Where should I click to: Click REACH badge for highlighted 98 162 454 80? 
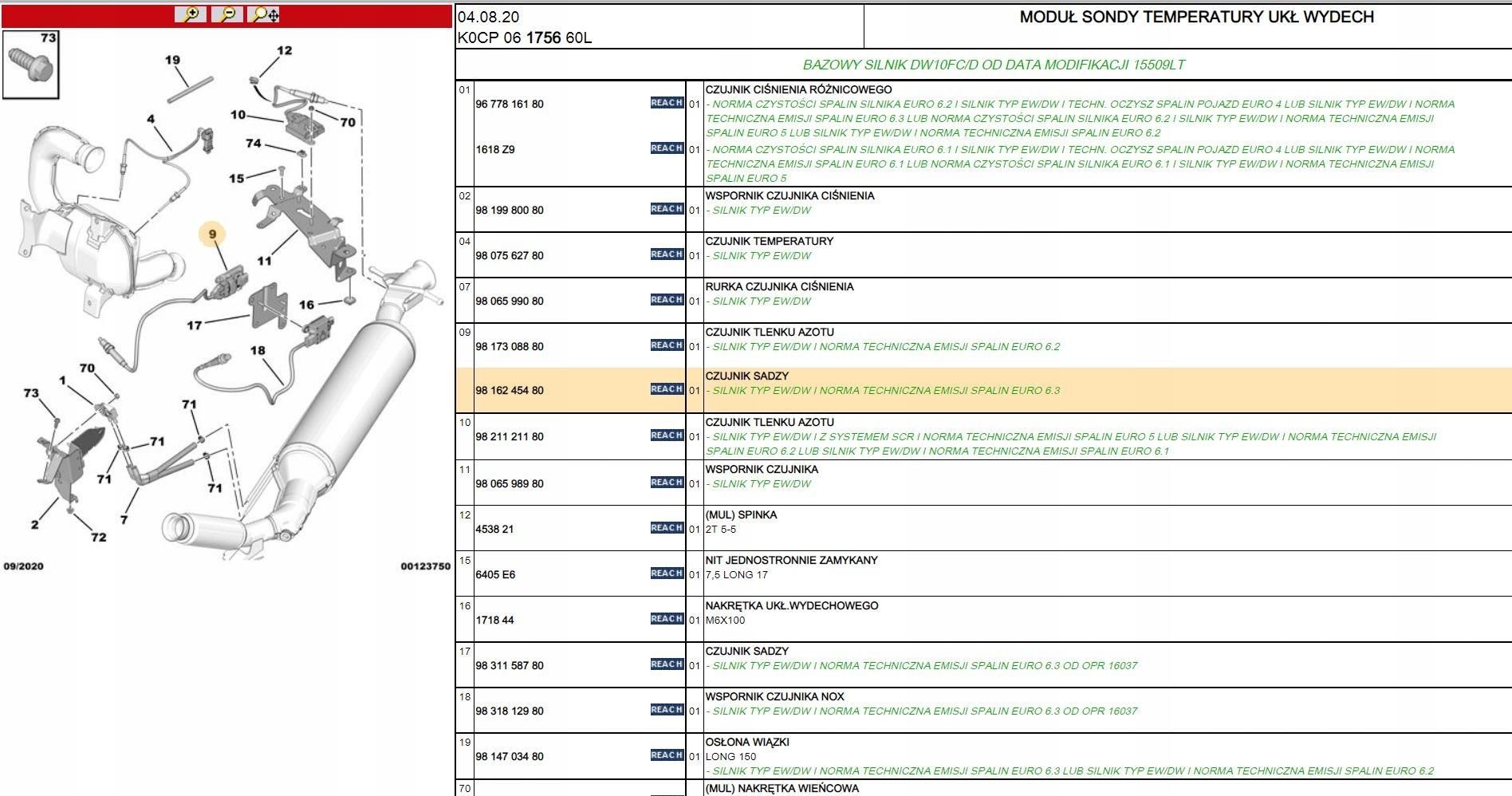click(x=667, y=389)
